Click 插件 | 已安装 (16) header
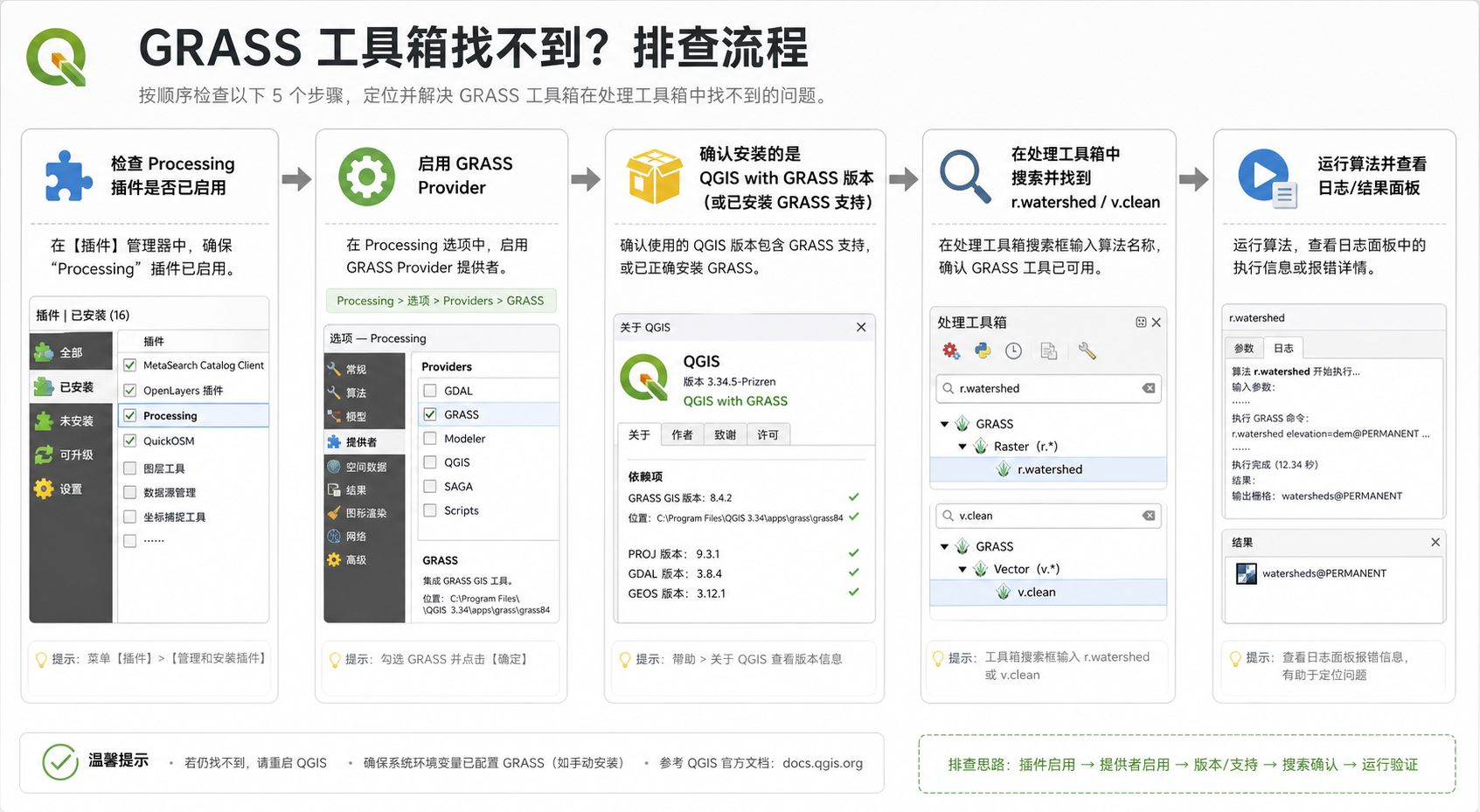This screenshot has height=812, width=1480. [x=82, y=315]
